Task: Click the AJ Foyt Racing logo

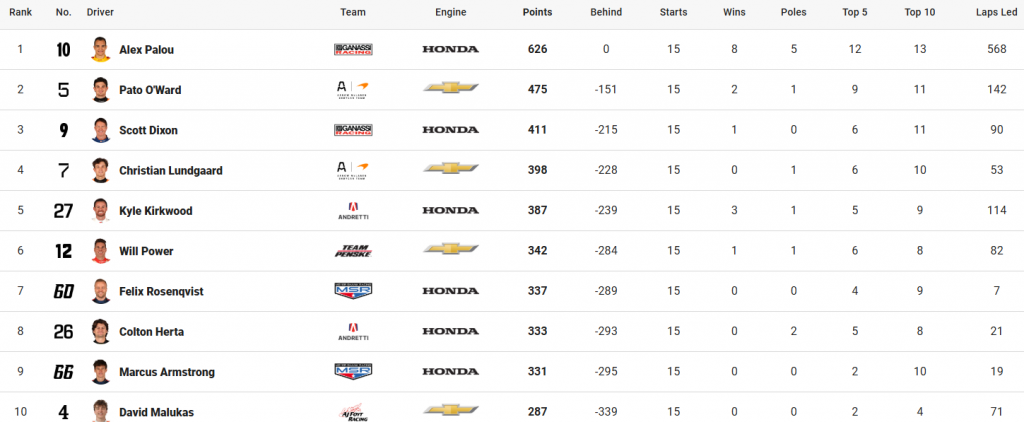Action: [353, 412]
